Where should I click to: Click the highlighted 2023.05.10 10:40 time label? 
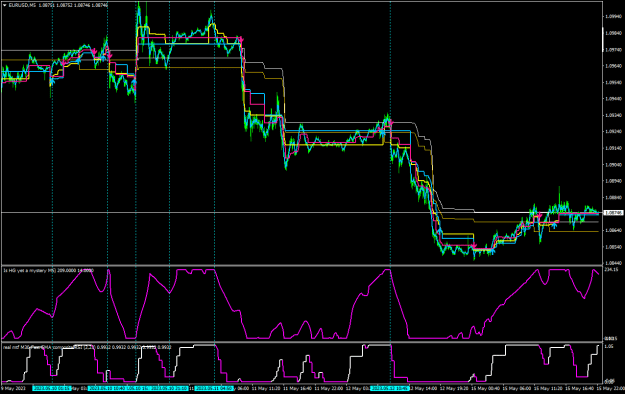pyautogui.click(x=107, y=388)
